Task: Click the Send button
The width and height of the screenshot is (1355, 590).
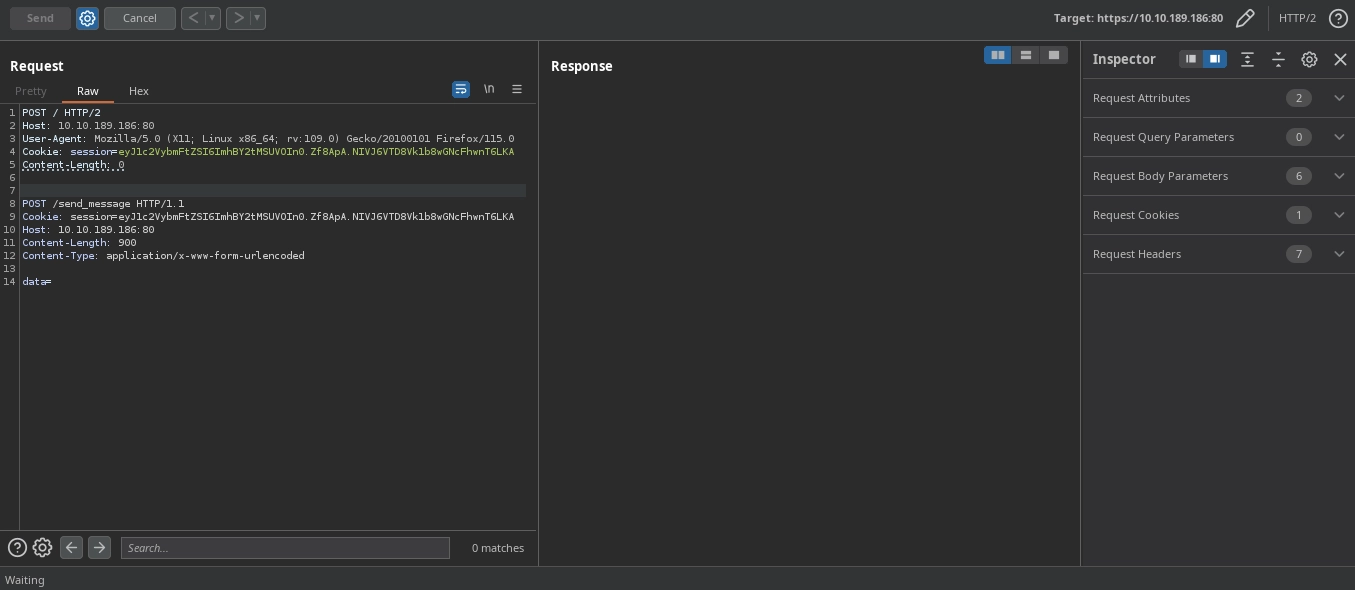Action: (x=40, y=18)
